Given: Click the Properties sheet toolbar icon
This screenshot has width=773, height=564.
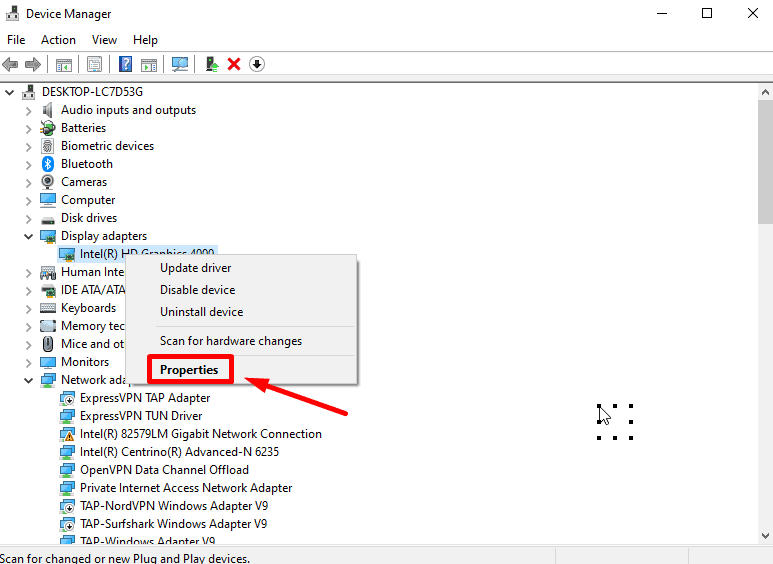Looking at the screenshot, I should (x=94, y=64).
